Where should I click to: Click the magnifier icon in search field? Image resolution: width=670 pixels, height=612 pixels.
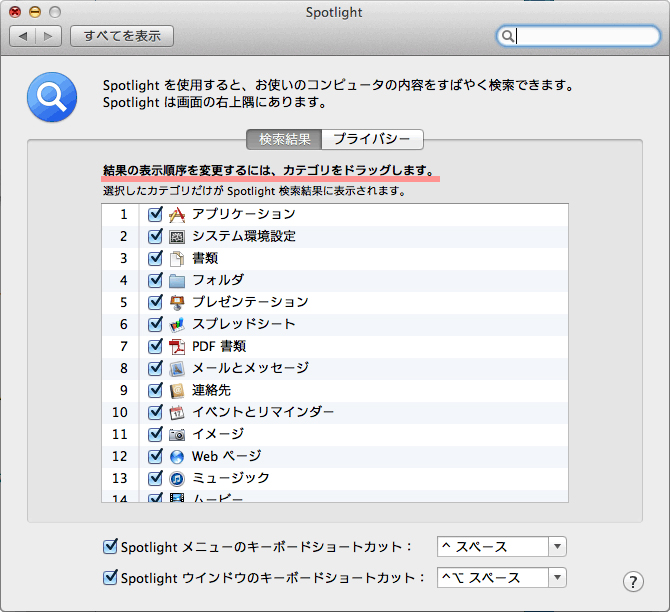tap(507, 36)
